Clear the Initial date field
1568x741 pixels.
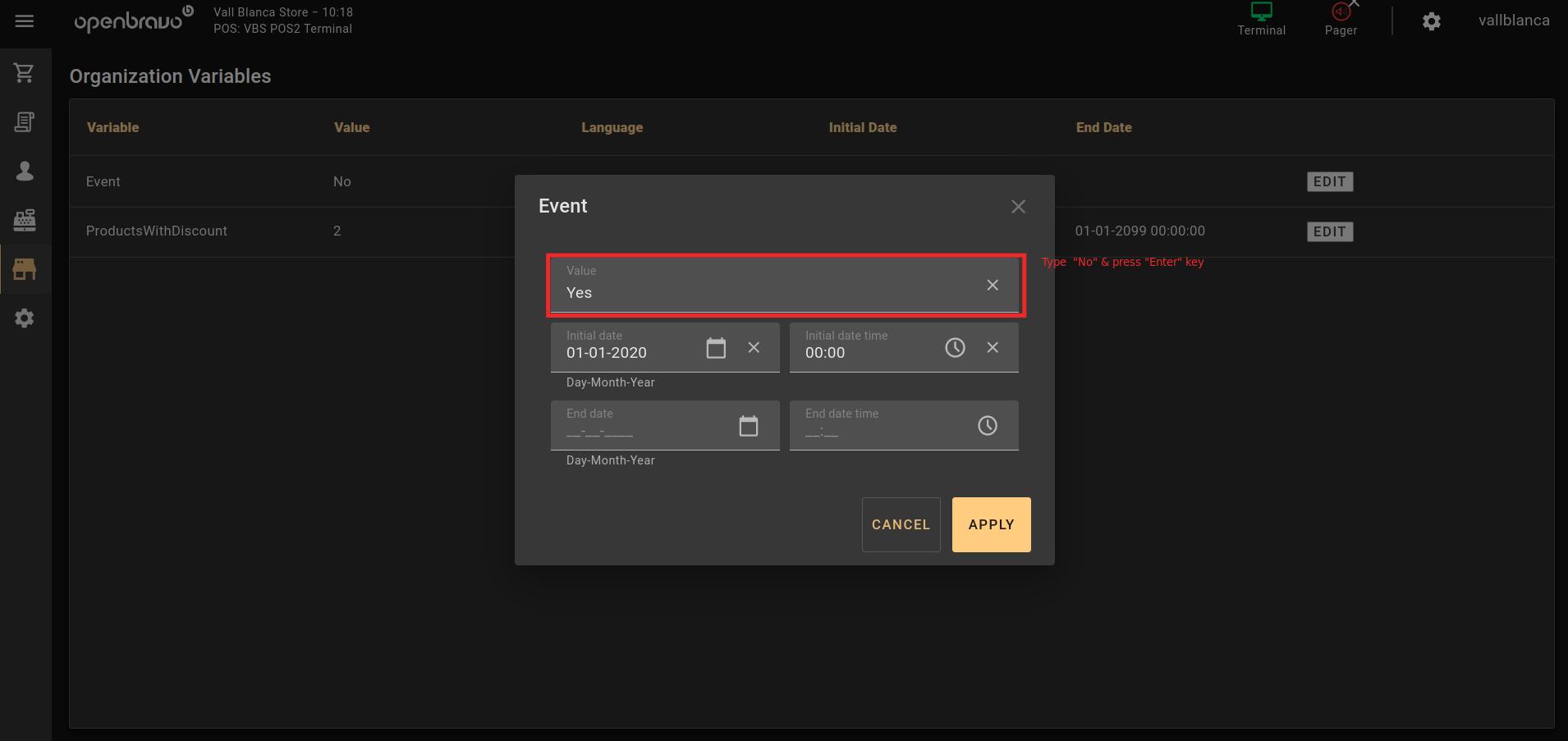pyautogui.click(x=754, y=348)
